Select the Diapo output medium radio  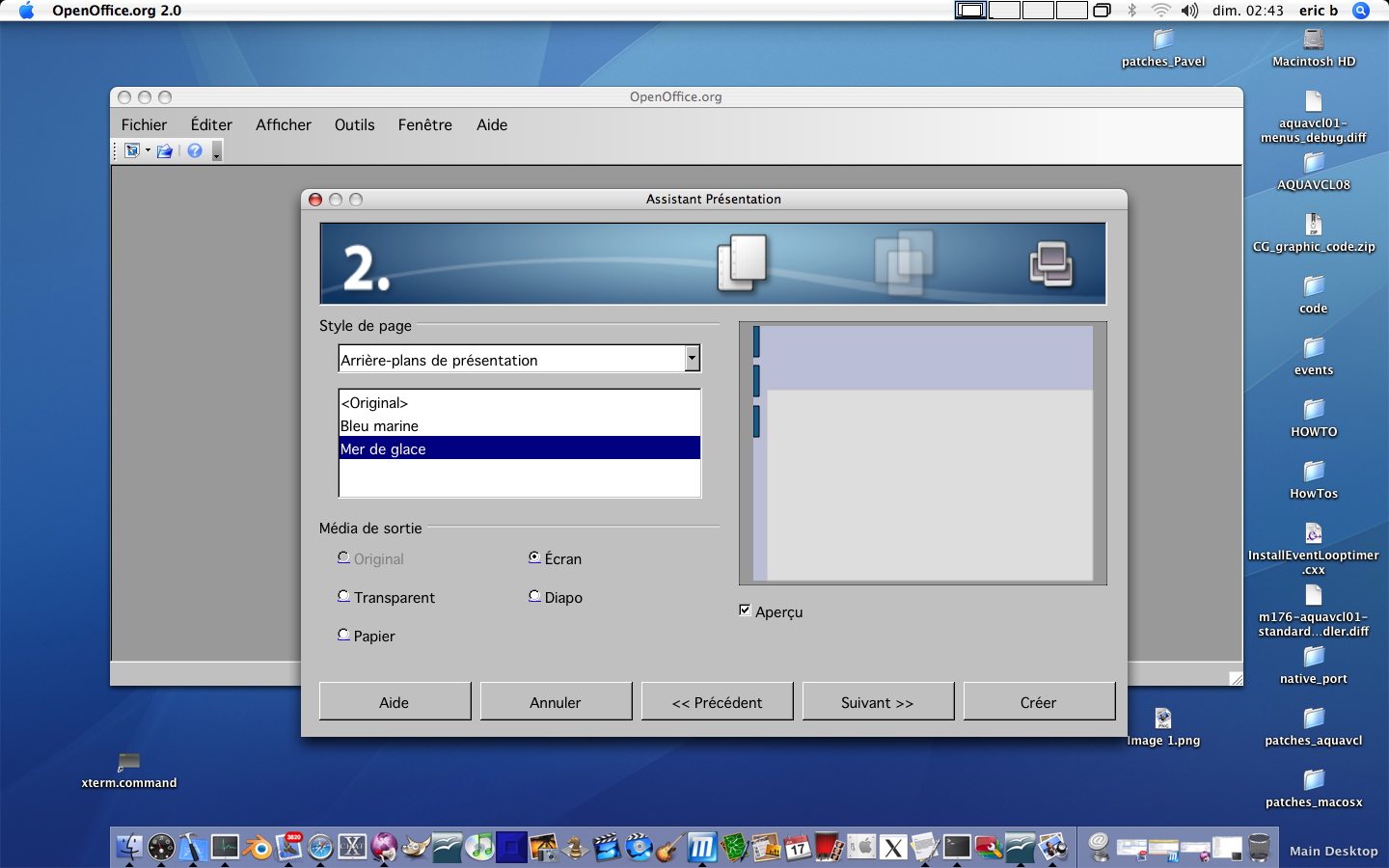point(534,596)
